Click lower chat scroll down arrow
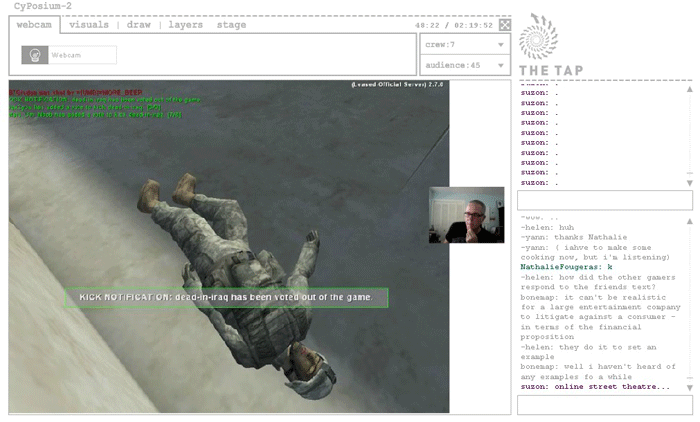Image resolution: width=700 pixels, height=422 pixels. tap(690, 388)
